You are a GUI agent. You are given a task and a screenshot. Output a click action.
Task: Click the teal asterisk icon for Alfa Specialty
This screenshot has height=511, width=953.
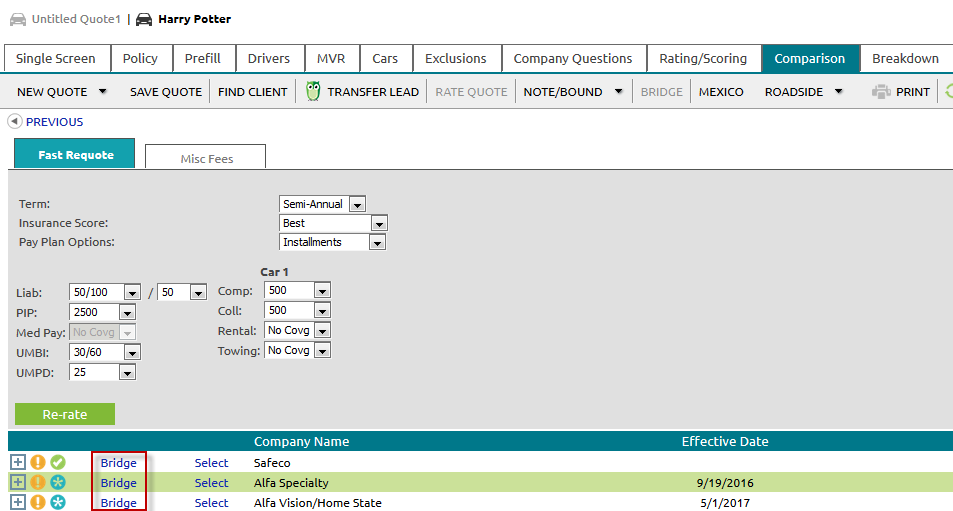pos(58,483)
